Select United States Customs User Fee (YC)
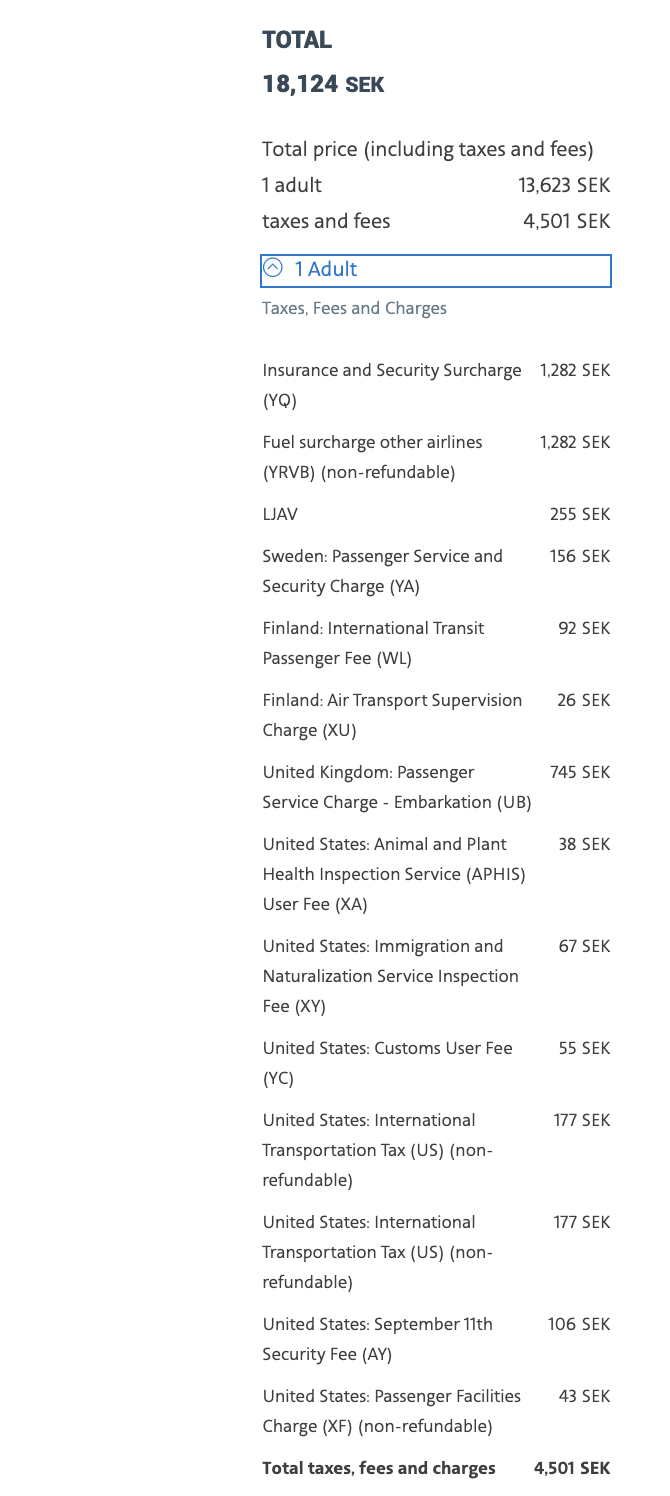Viewport: 670px width, 1496px height. 387,1063
